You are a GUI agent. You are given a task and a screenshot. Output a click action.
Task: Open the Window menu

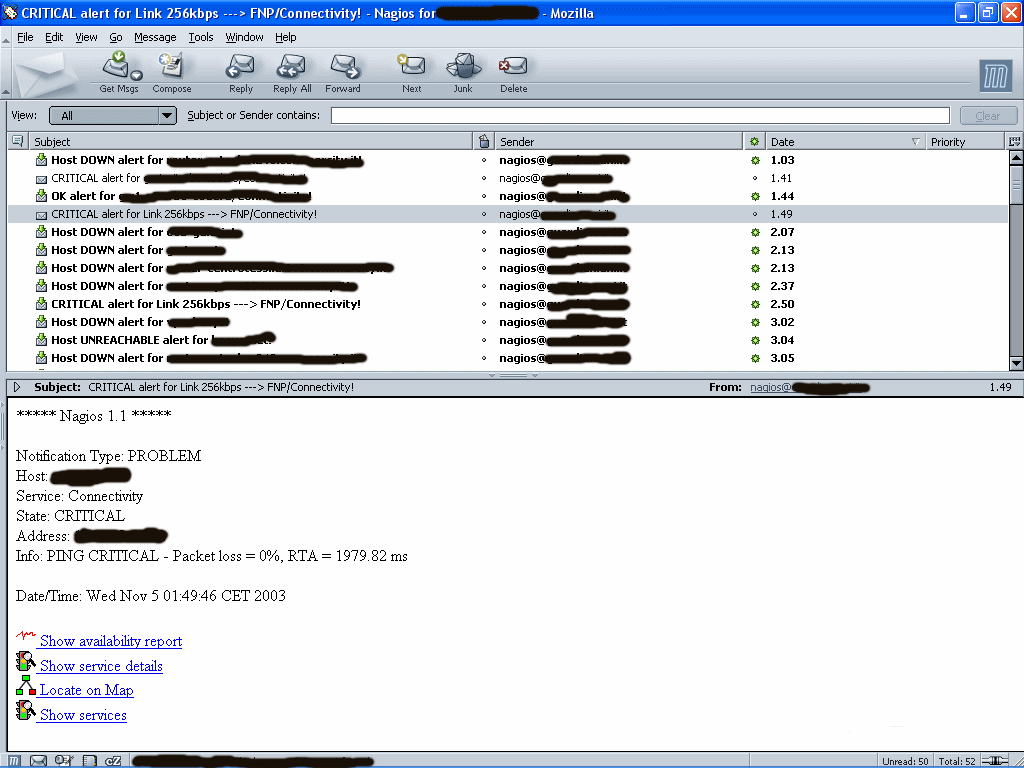pyautogui.click(x=244, y=37)
